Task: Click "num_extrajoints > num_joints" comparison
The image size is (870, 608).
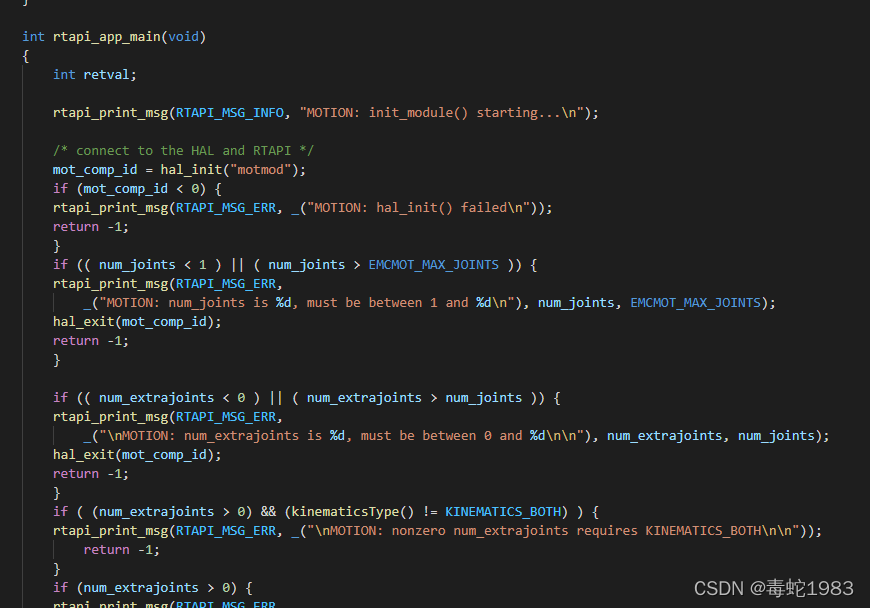Action: pos(414,398)
